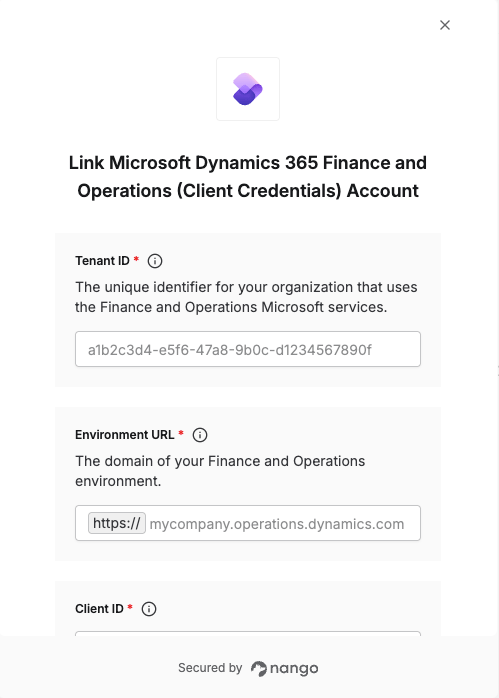Click the red asterisk beside Environment URL
The height and width of the screenshot is (698, 499).
point(181,433)
